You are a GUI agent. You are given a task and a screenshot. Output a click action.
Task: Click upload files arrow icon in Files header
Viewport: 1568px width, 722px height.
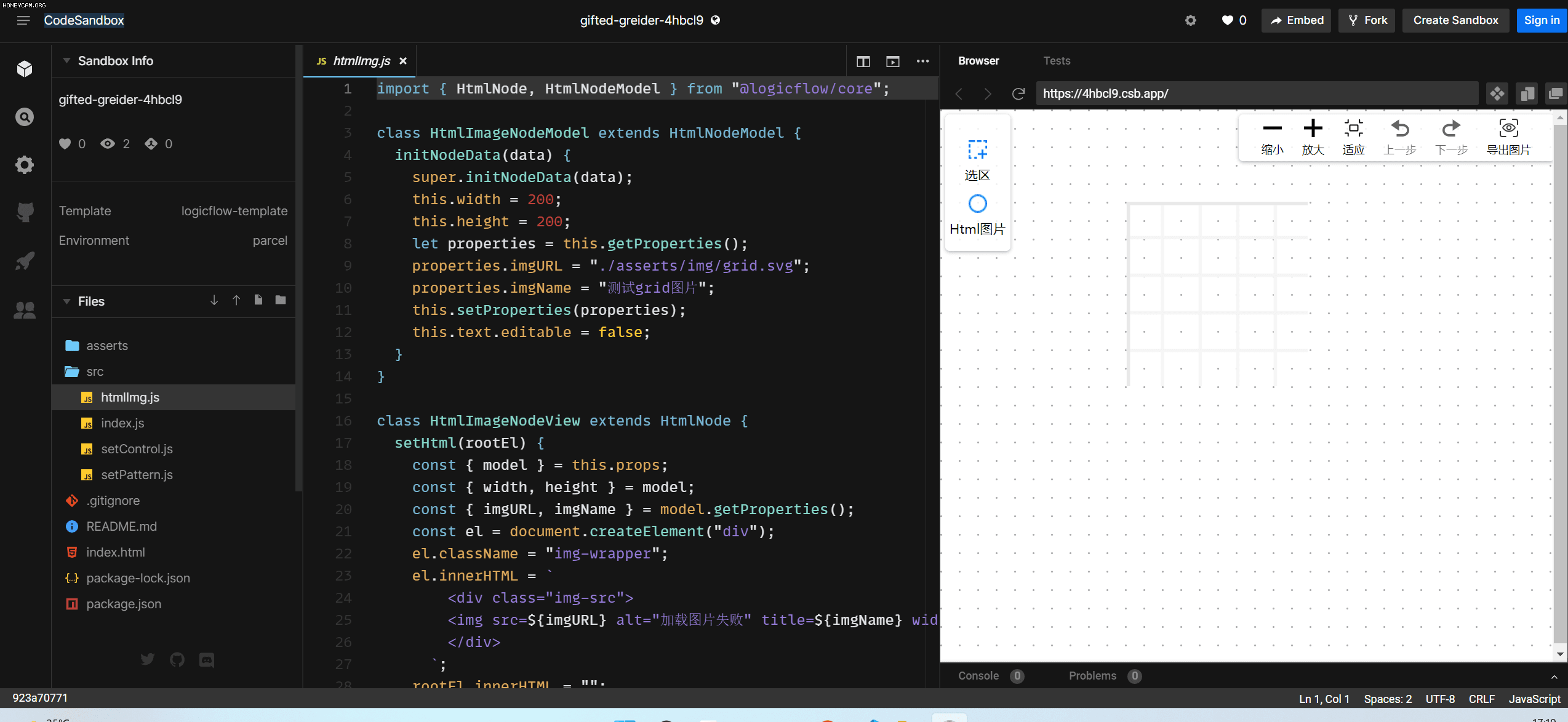tap(236, 300)
